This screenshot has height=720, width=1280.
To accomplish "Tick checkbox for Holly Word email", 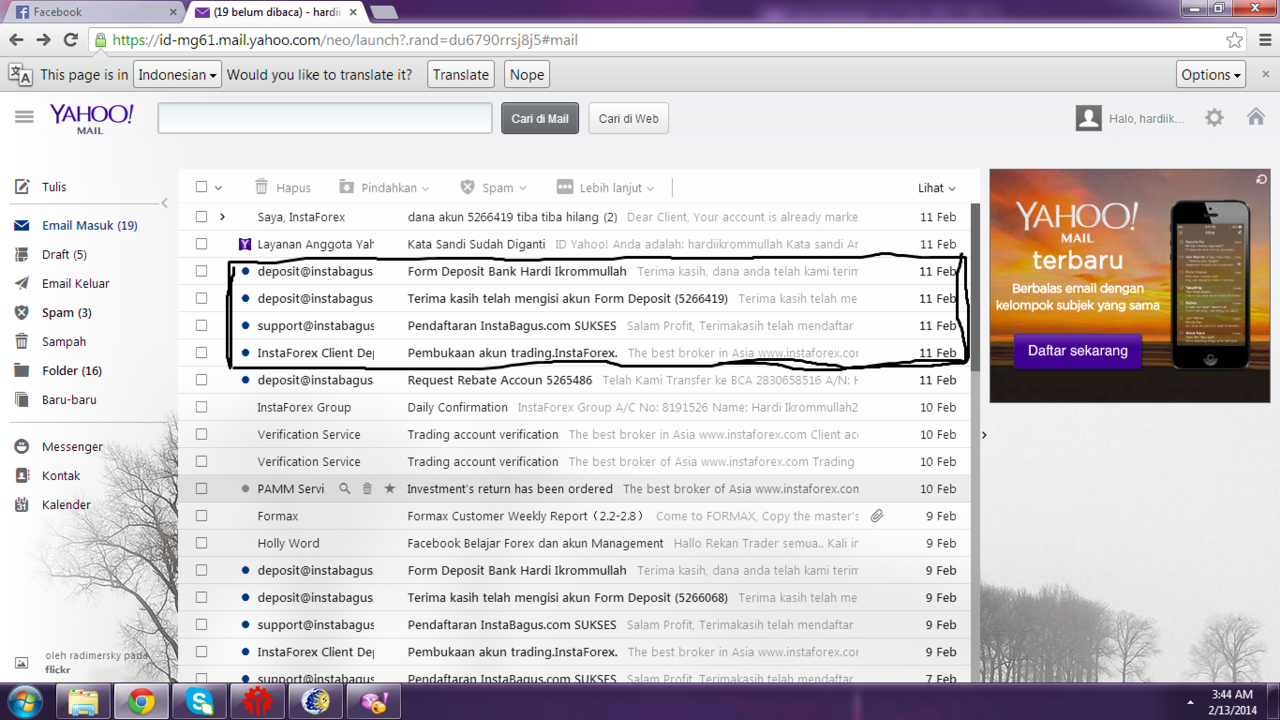I will 202,543.
